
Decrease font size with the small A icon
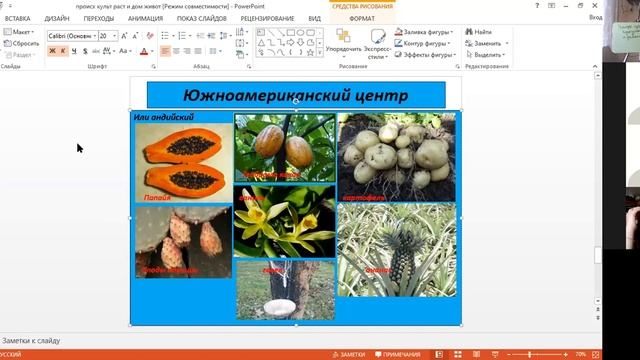click(x=136, y=36)
